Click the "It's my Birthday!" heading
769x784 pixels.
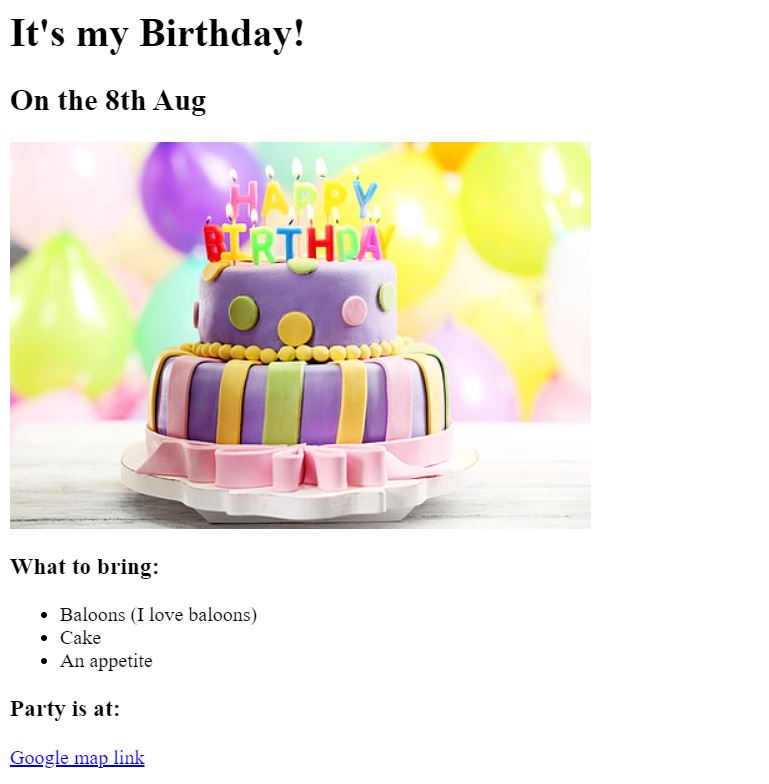coord(157,33)
